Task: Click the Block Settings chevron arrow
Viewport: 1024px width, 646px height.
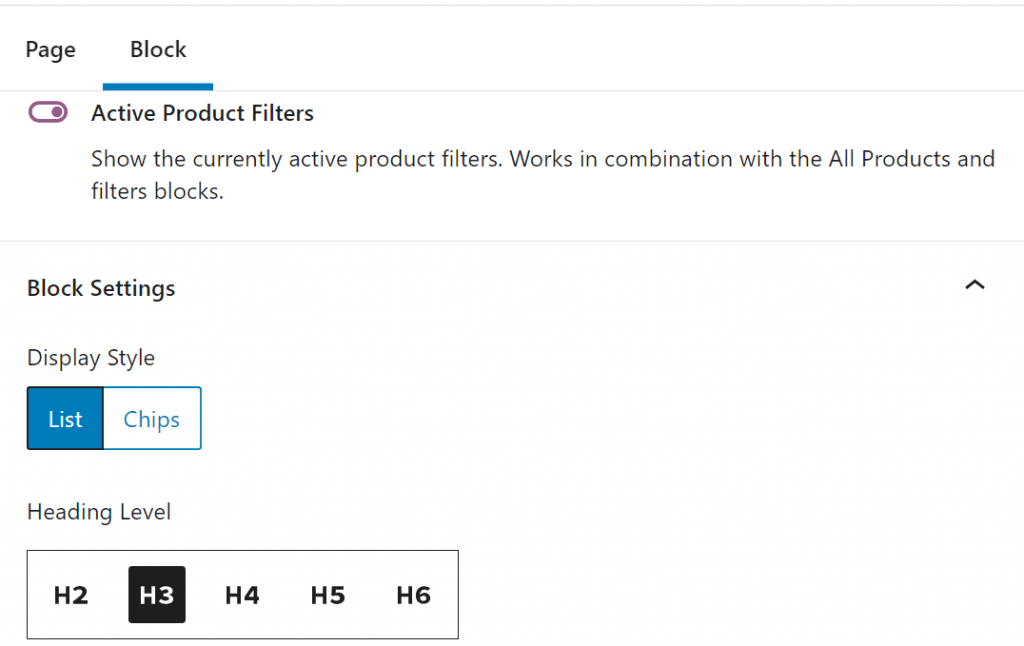Action: pyautogui.click(x=975, y=286)
